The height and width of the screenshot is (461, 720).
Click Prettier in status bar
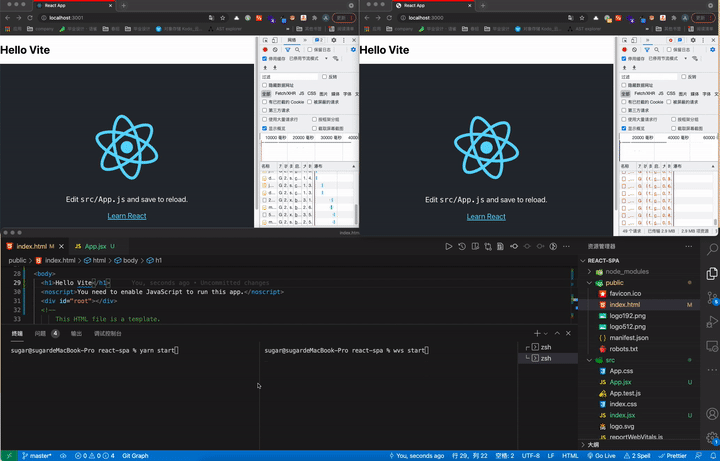[673, 456]
